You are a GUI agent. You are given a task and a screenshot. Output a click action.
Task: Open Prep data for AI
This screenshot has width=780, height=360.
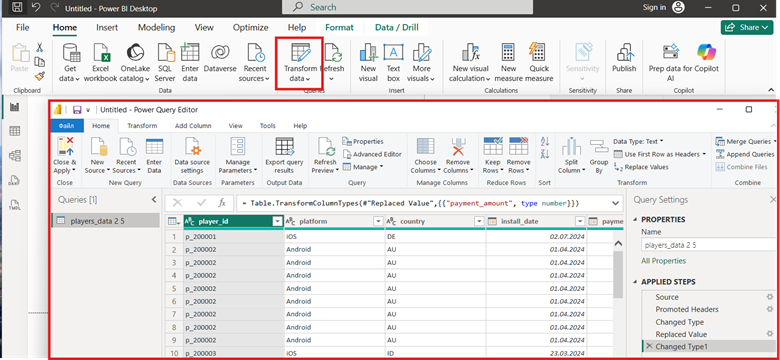(671, 63)
